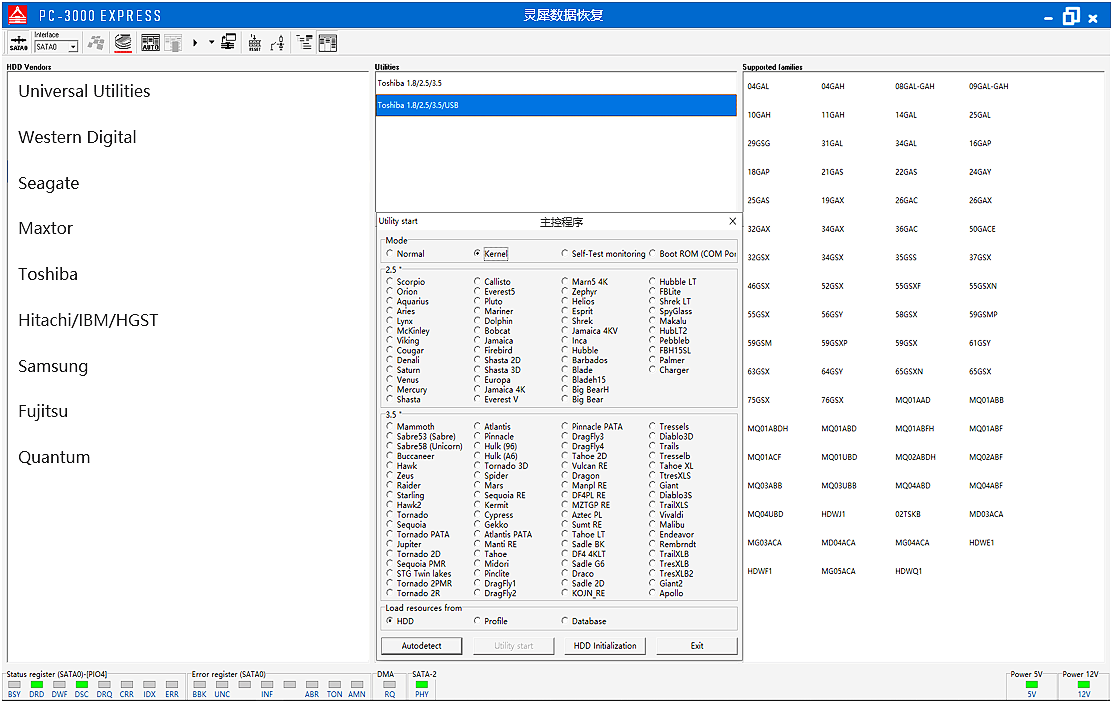The width and height of the screenshot is (1112, 704).
Task: Load resources from Database option
Action: click(565, 620)
